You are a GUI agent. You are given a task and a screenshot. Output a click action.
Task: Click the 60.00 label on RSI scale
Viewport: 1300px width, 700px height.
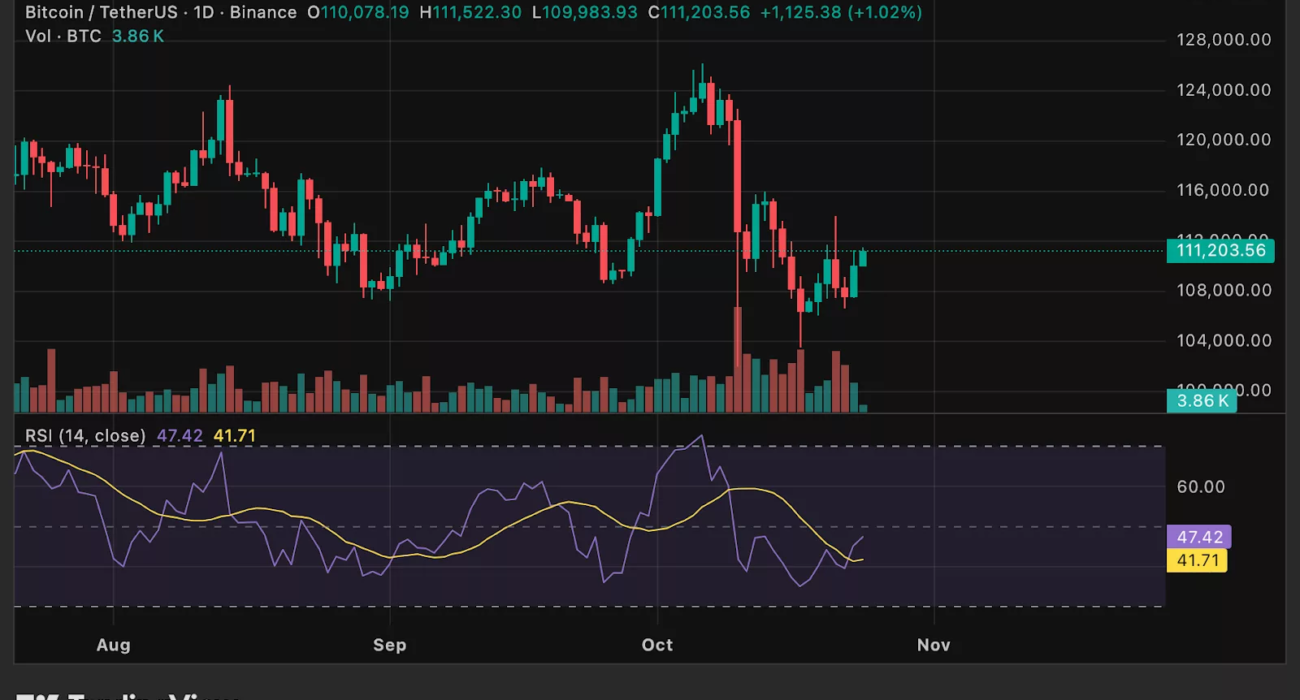[x=1201, y=487]
